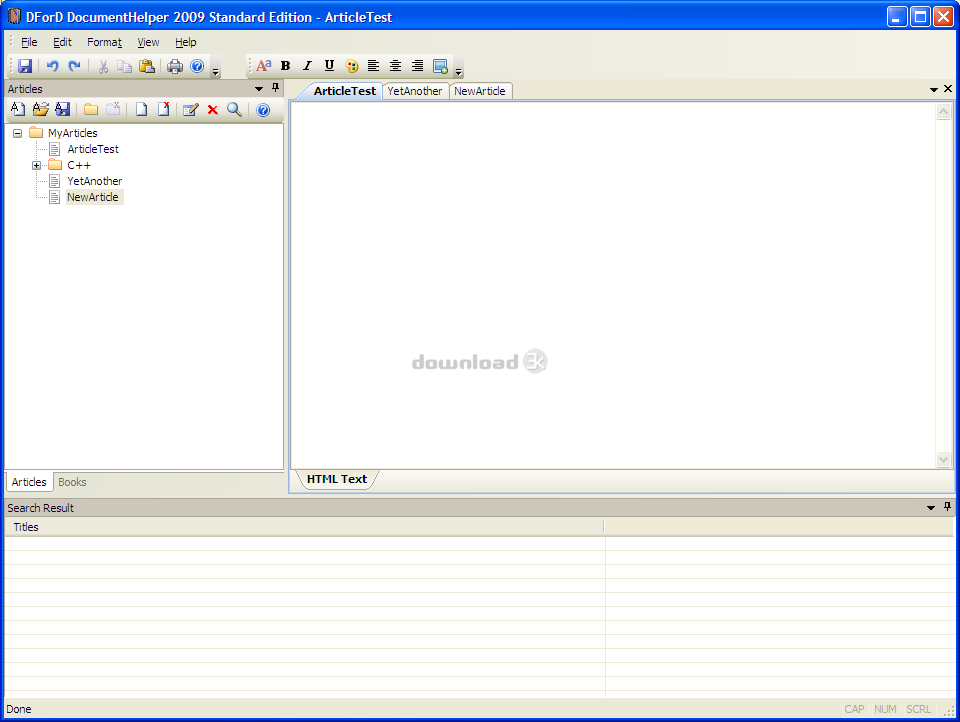The width and height of the screenshot is (960, 722).
Task: Click the Print icon in toolbar
Action: (175, 66)
